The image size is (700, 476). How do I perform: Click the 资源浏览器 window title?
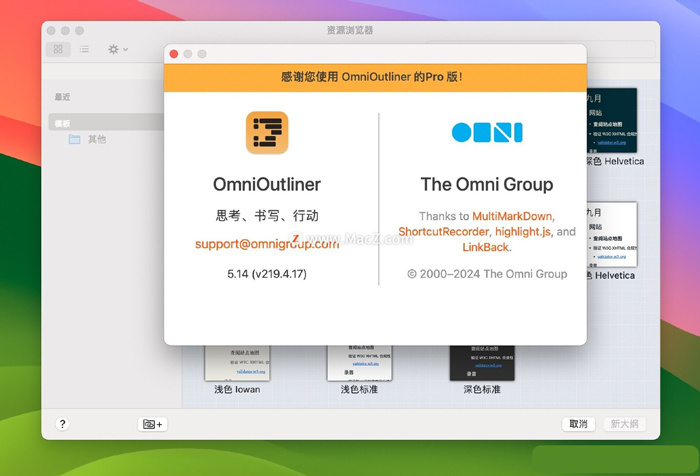(x=350, y=30)
